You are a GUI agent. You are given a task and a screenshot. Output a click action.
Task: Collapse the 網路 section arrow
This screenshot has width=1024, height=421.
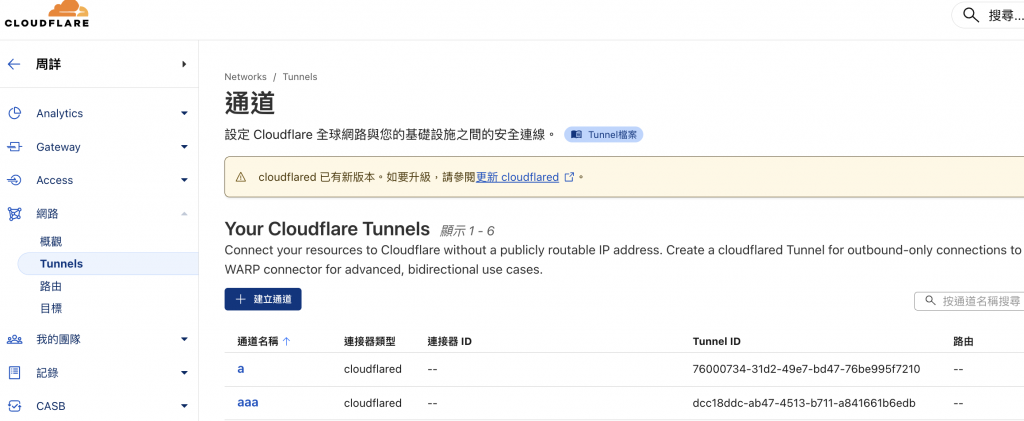tap(184, 213)
